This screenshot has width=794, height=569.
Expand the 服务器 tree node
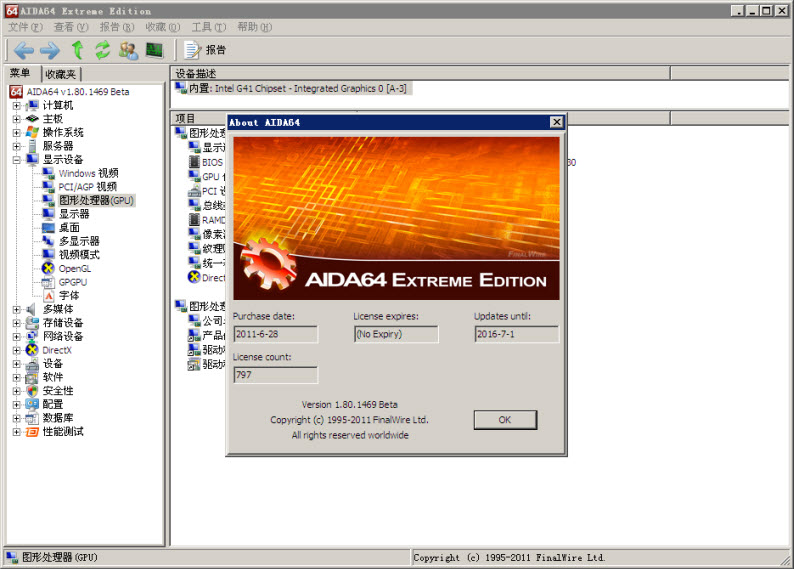coord(16,147)
